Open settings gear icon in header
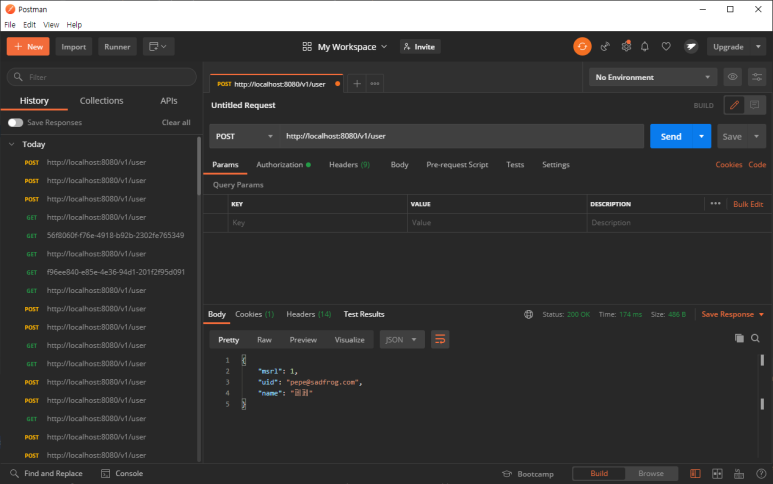 click(x=626, y=46)
